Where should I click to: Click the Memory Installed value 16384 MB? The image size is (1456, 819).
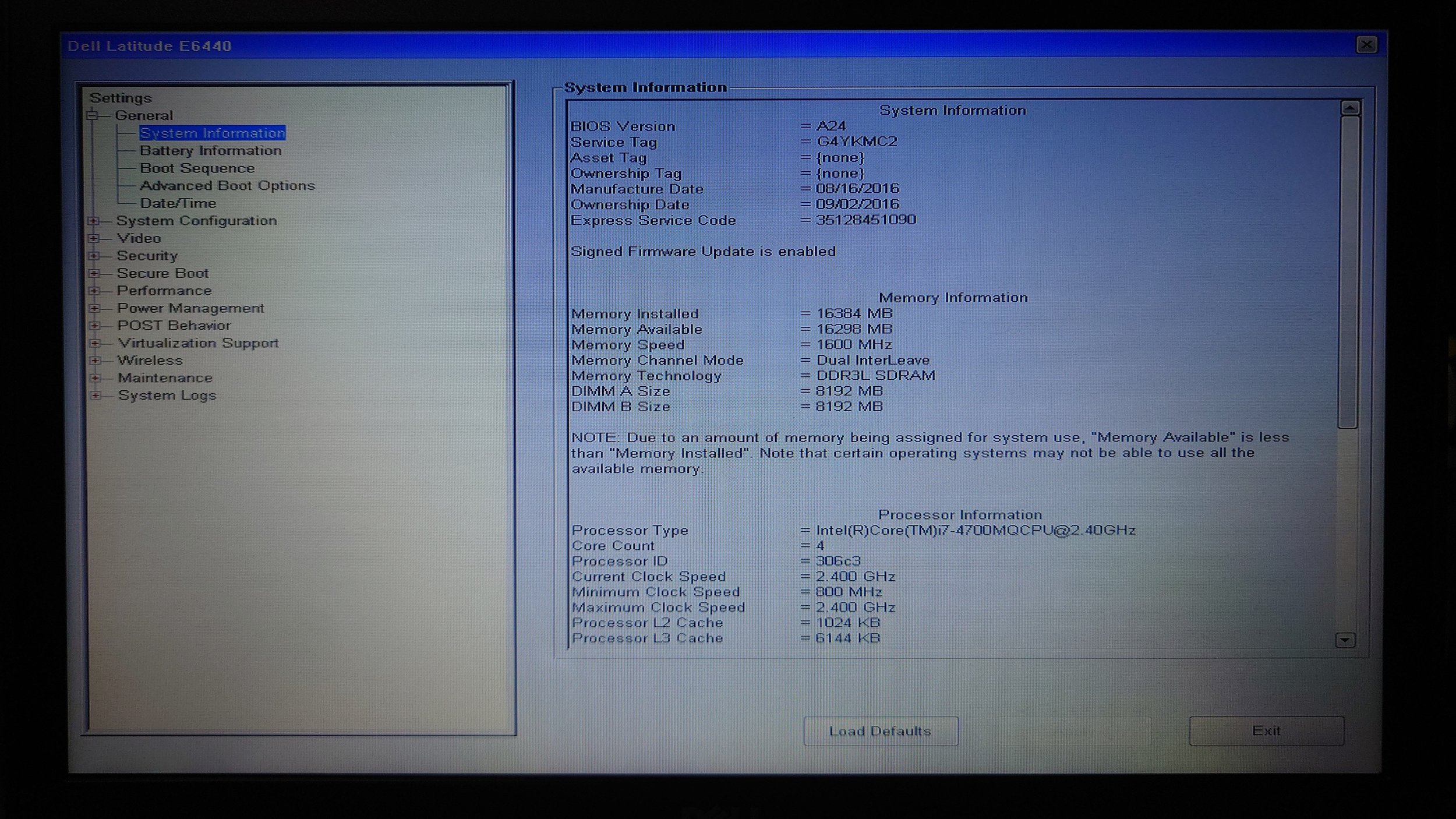854,313
